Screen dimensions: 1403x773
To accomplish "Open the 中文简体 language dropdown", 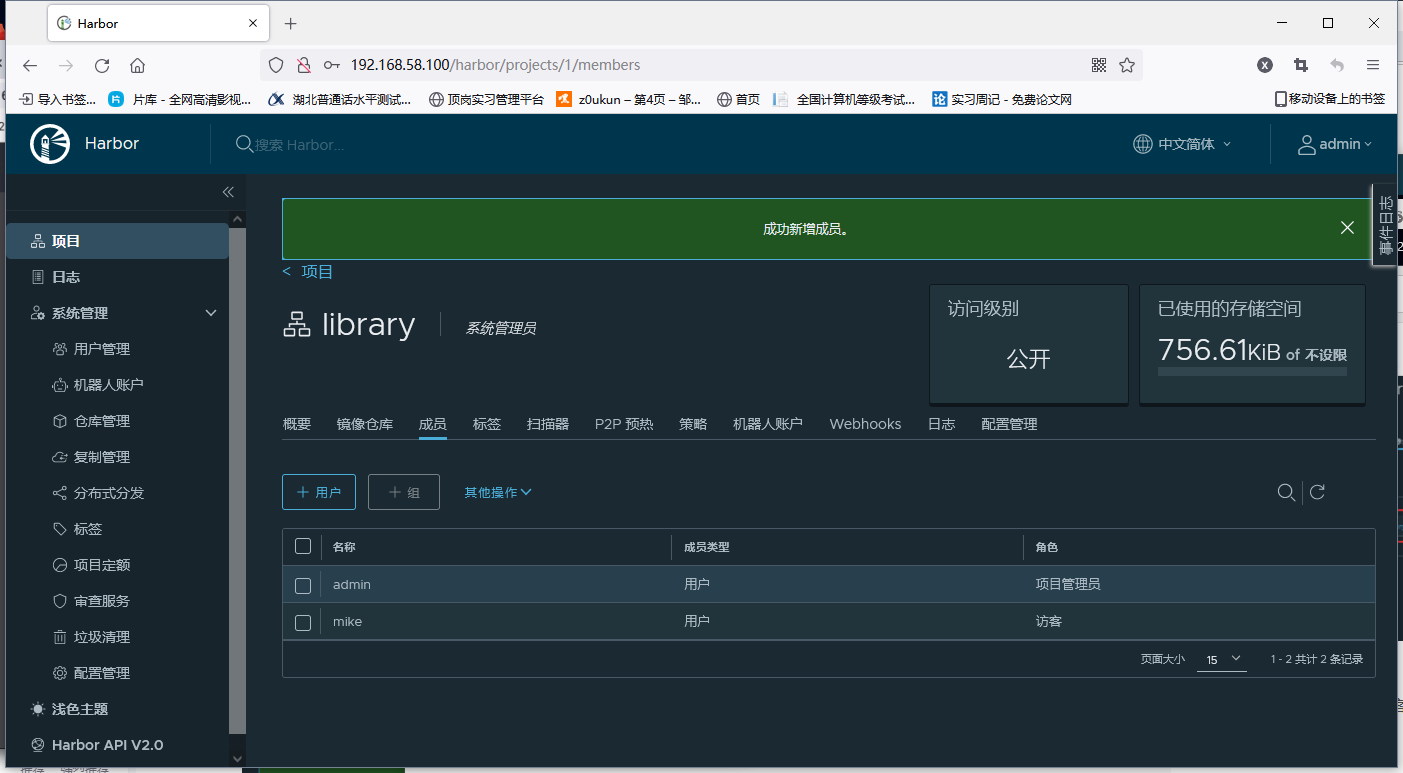I will pos(1183,144).
